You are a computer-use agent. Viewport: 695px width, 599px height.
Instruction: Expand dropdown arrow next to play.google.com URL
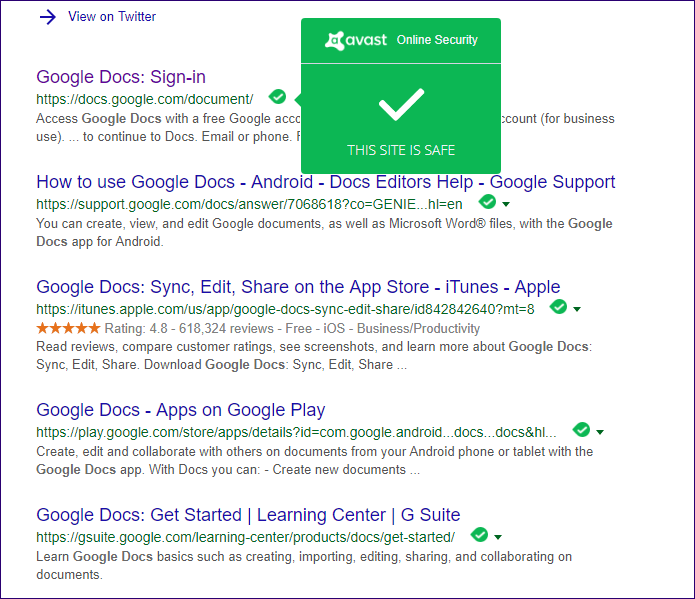click(x=600, y=432)
